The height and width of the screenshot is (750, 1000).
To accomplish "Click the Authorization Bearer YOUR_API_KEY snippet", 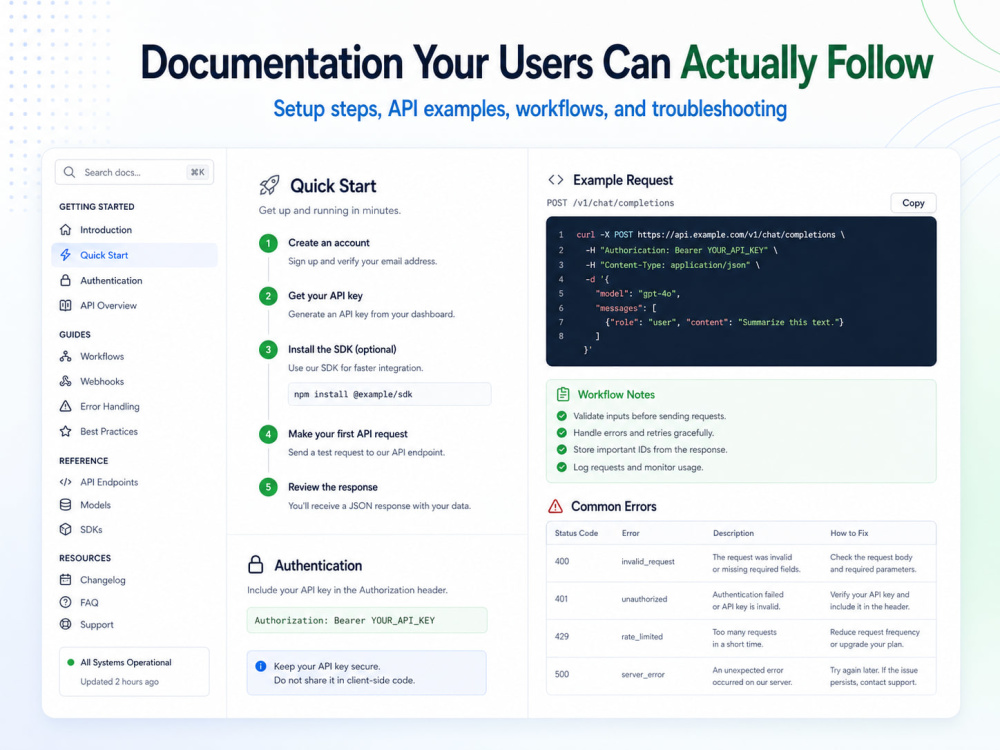I will 367,620.
